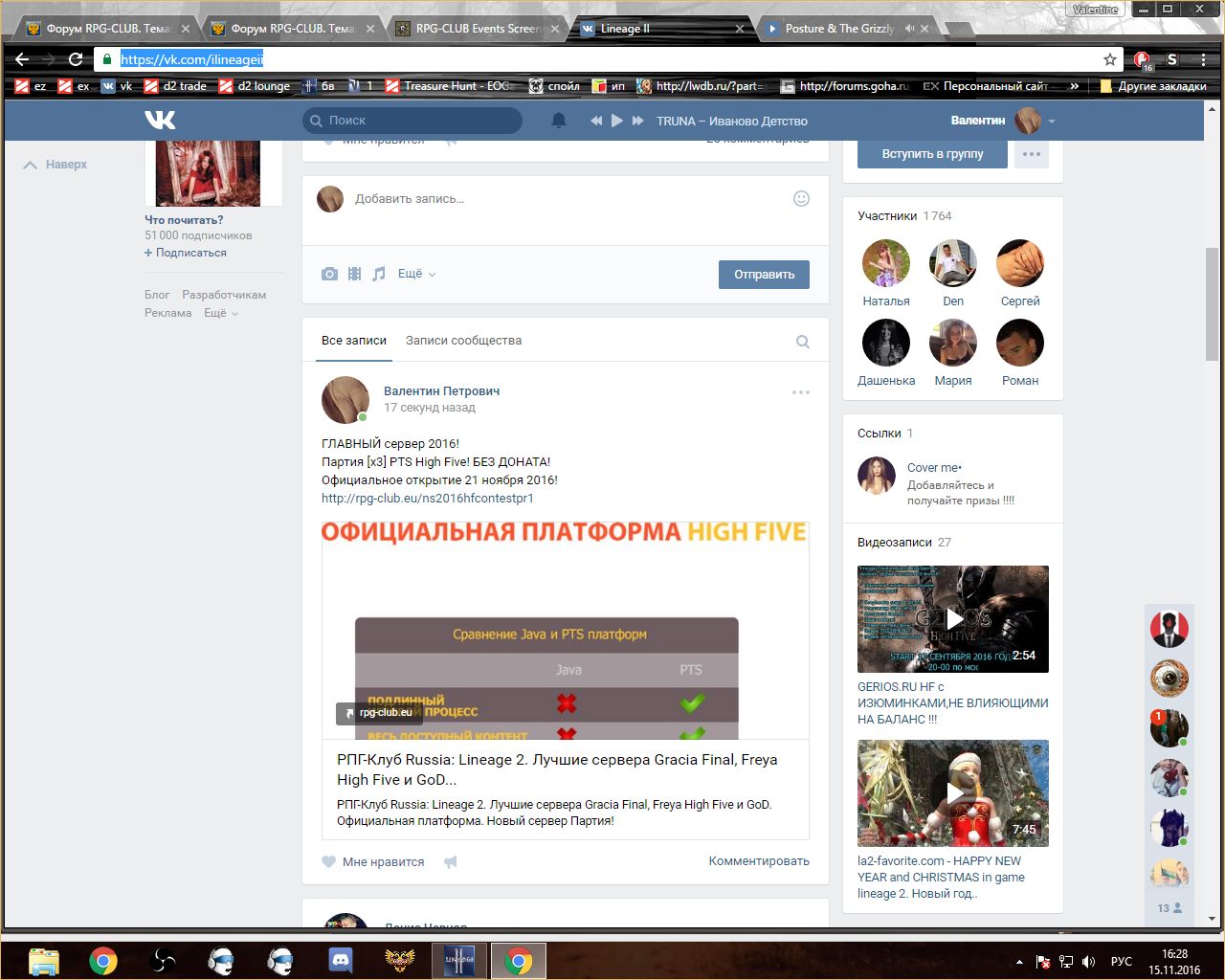Open File Explorer from the taskbar
Screen dimensions: 1225x980
coord(44,960)
